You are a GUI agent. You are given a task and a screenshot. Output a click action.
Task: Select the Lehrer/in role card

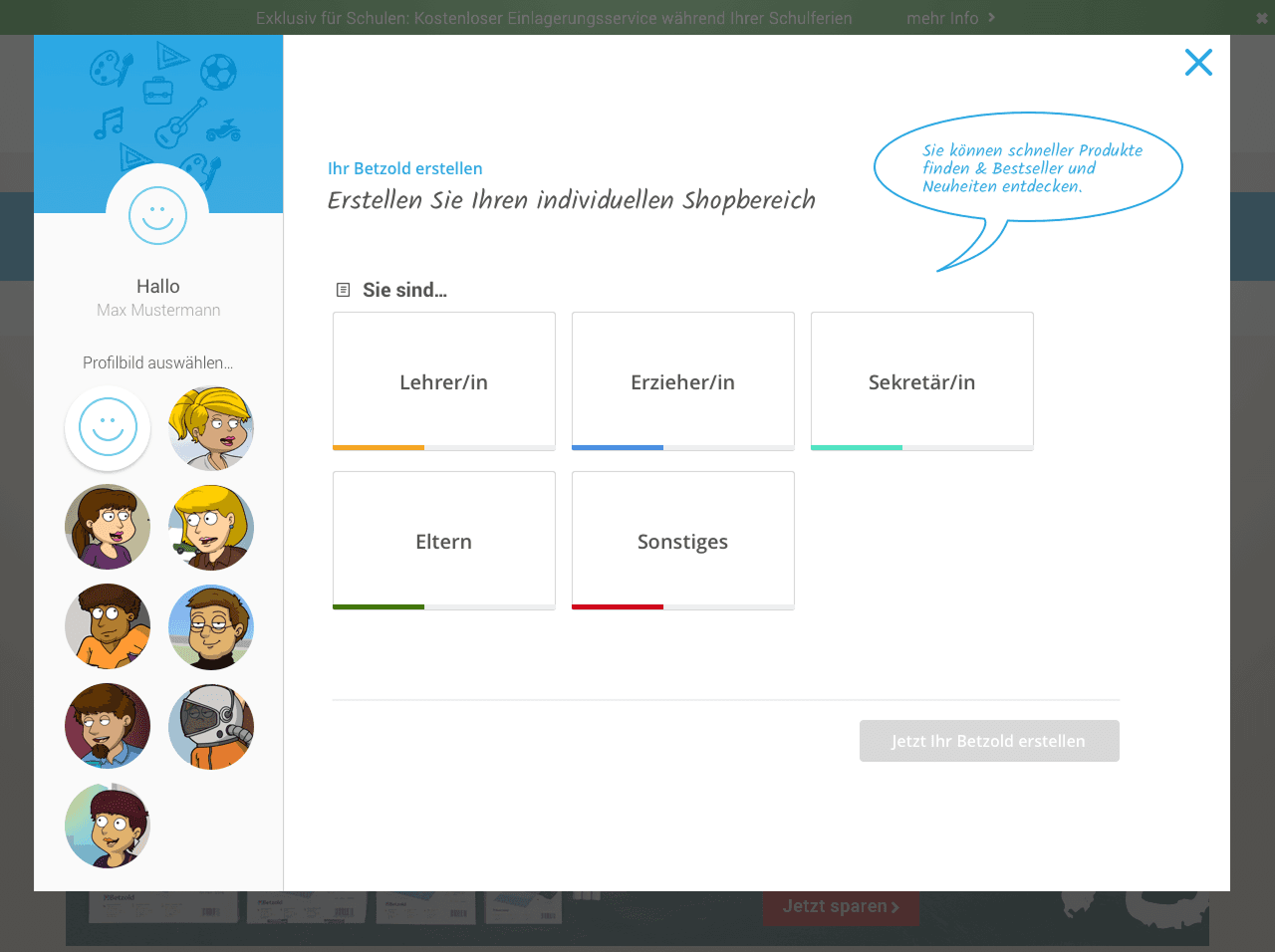[x=444, y=381]
